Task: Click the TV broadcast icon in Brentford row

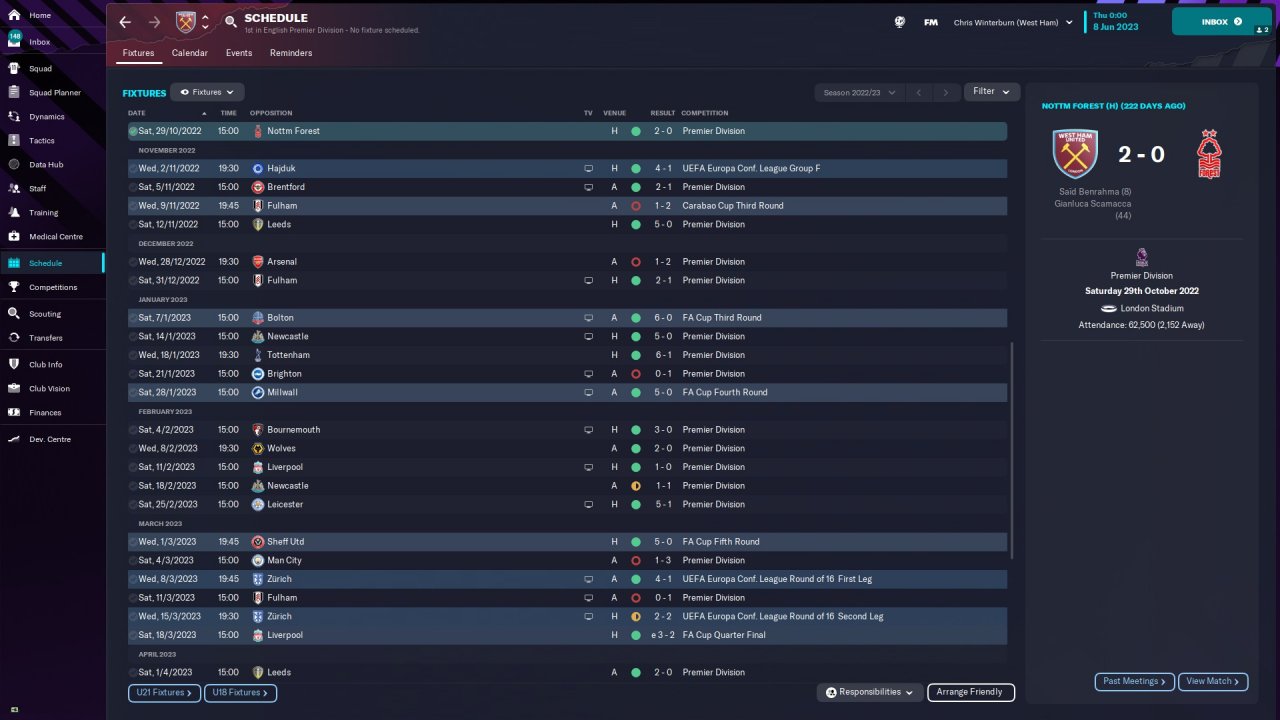Action: 589,187
